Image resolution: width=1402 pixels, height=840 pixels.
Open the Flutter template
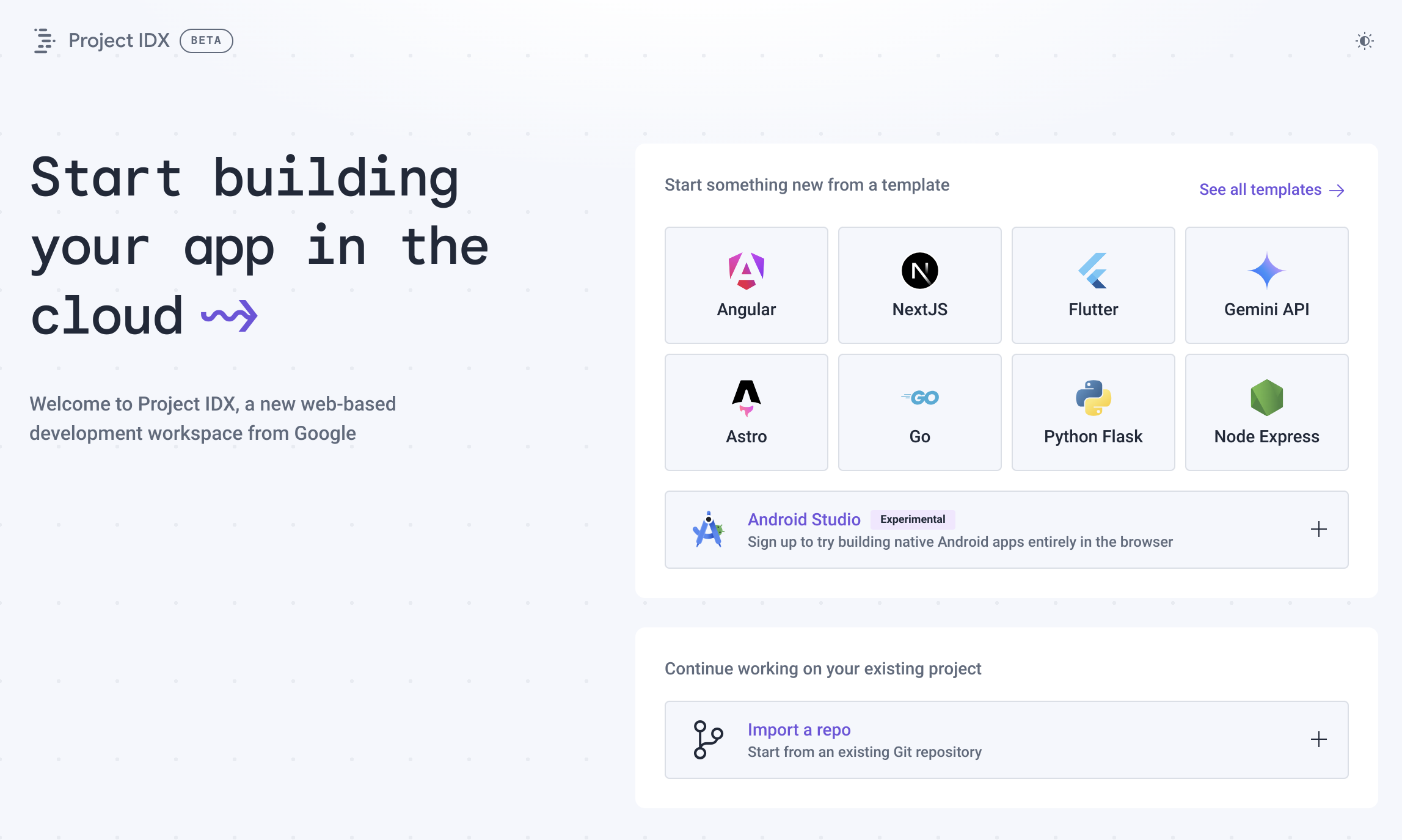coord(1093,284)
